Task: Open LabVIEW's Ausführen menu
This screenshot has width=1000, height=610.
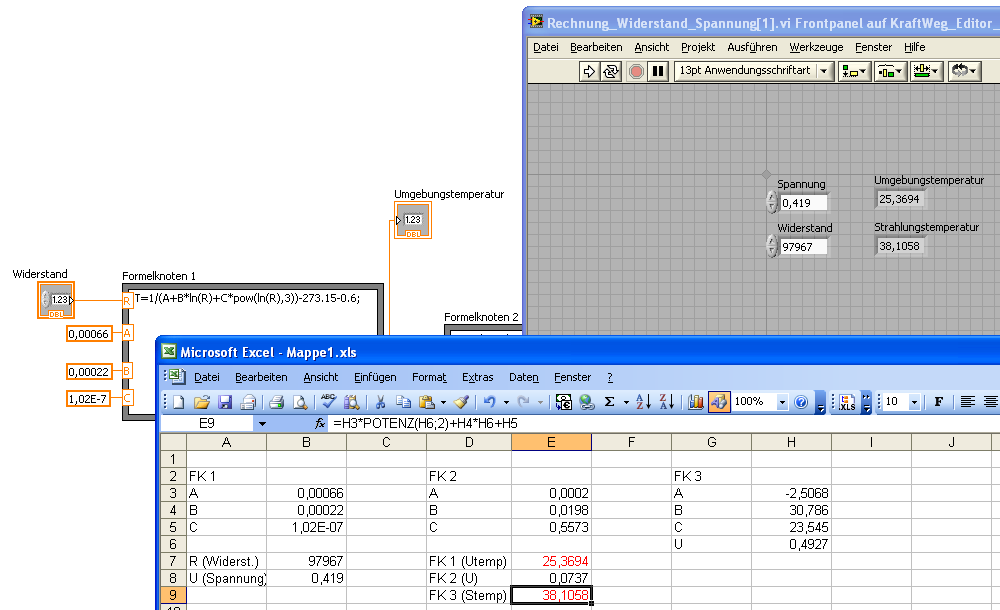Action: [x=752, y=47]
